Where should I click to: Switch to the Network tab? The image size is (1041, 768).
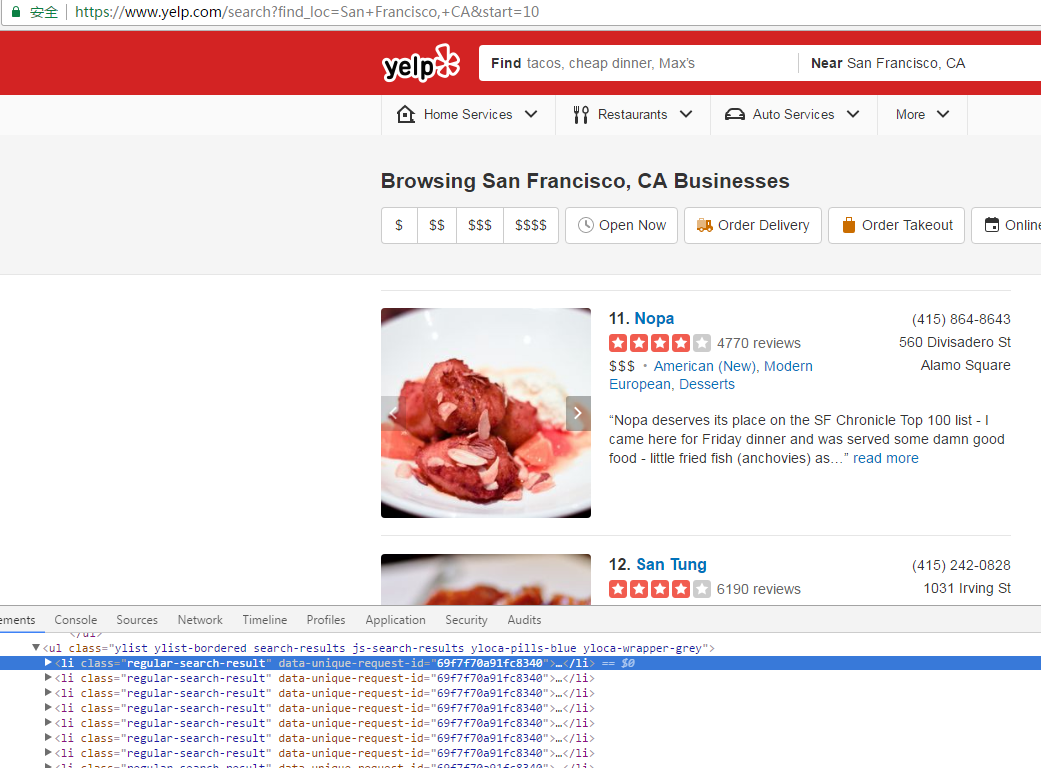200,619
